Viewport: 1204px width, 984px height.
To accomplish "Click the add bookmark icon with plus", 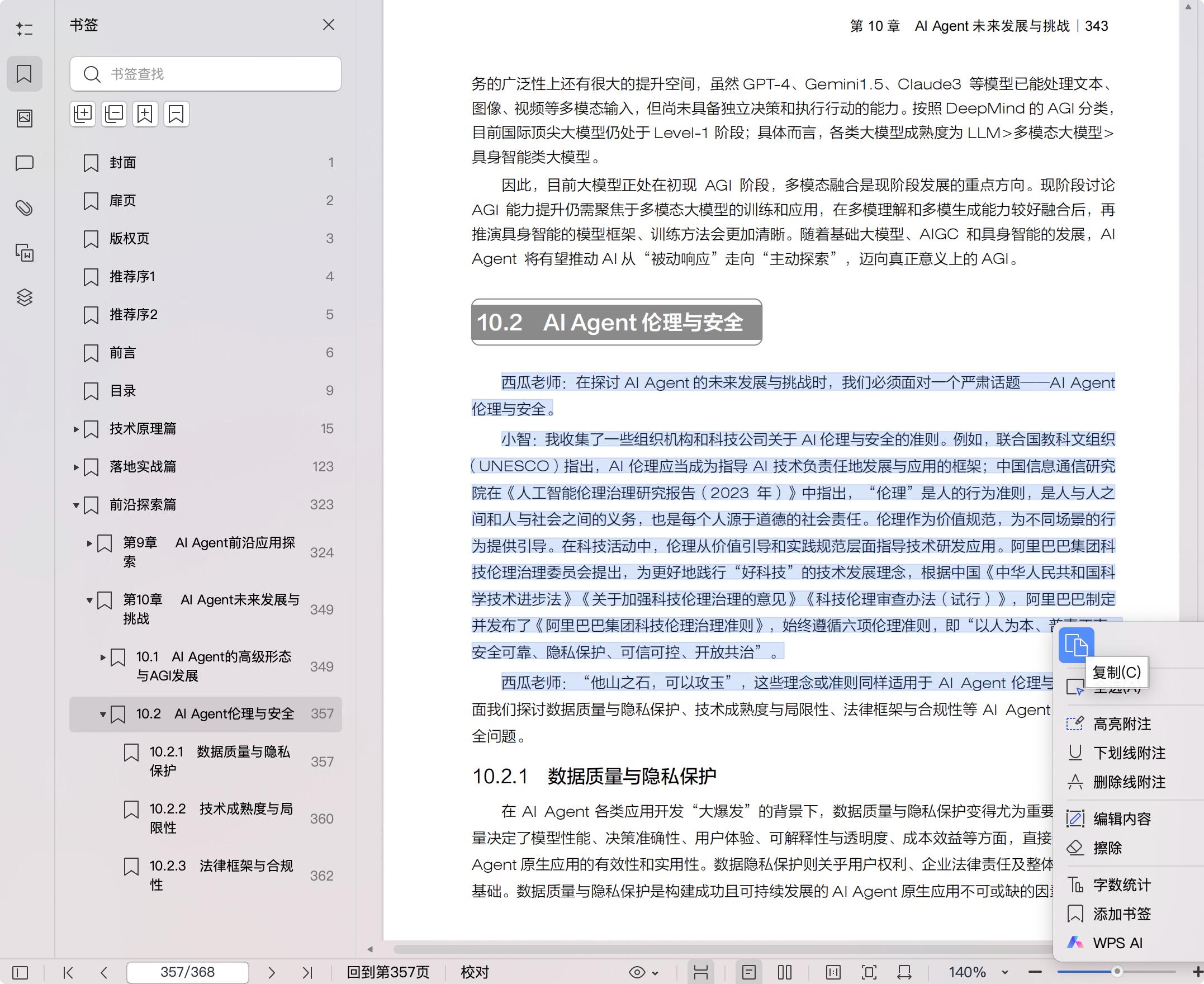I will coord(145,114).
